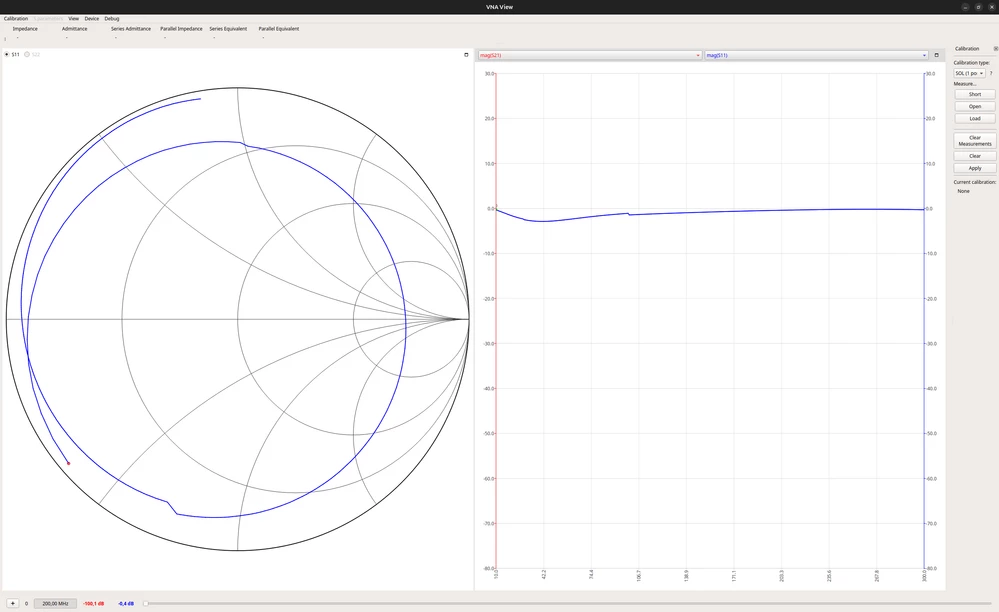Image resolution: width=999 pixels, height=612 pixels.
Task: Click the calibration type help question mark
Action: 991,73
